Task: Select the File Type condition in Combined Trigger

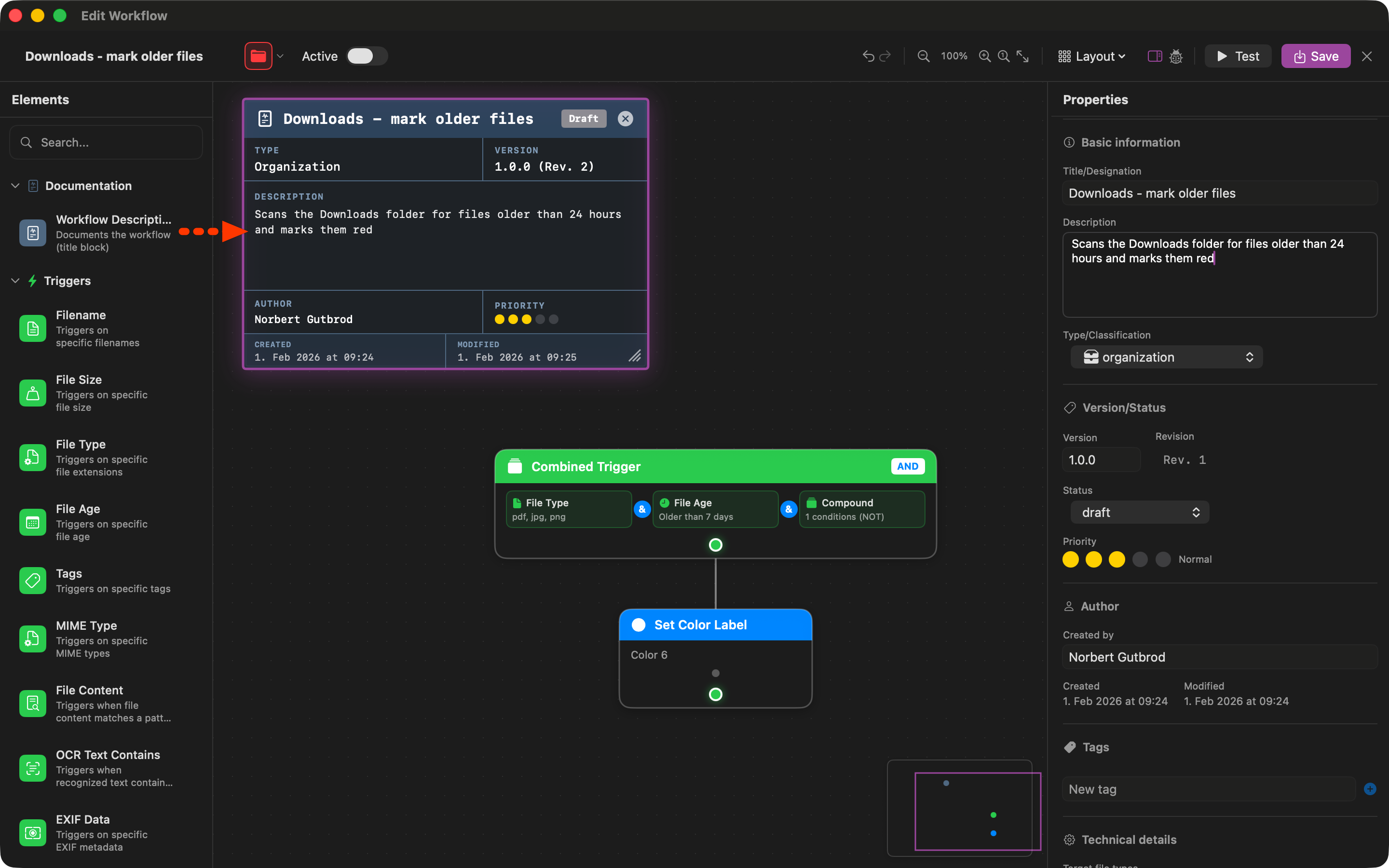Action: 569,509
